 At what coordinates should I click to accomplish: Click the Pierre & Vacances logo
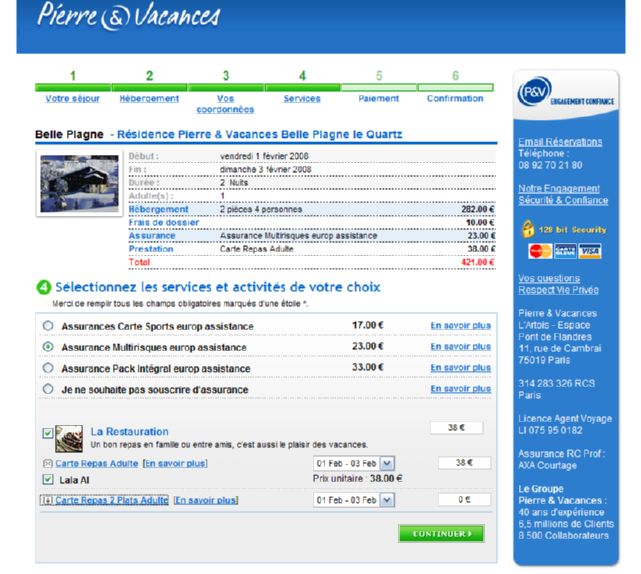click(x=128, y=16)
